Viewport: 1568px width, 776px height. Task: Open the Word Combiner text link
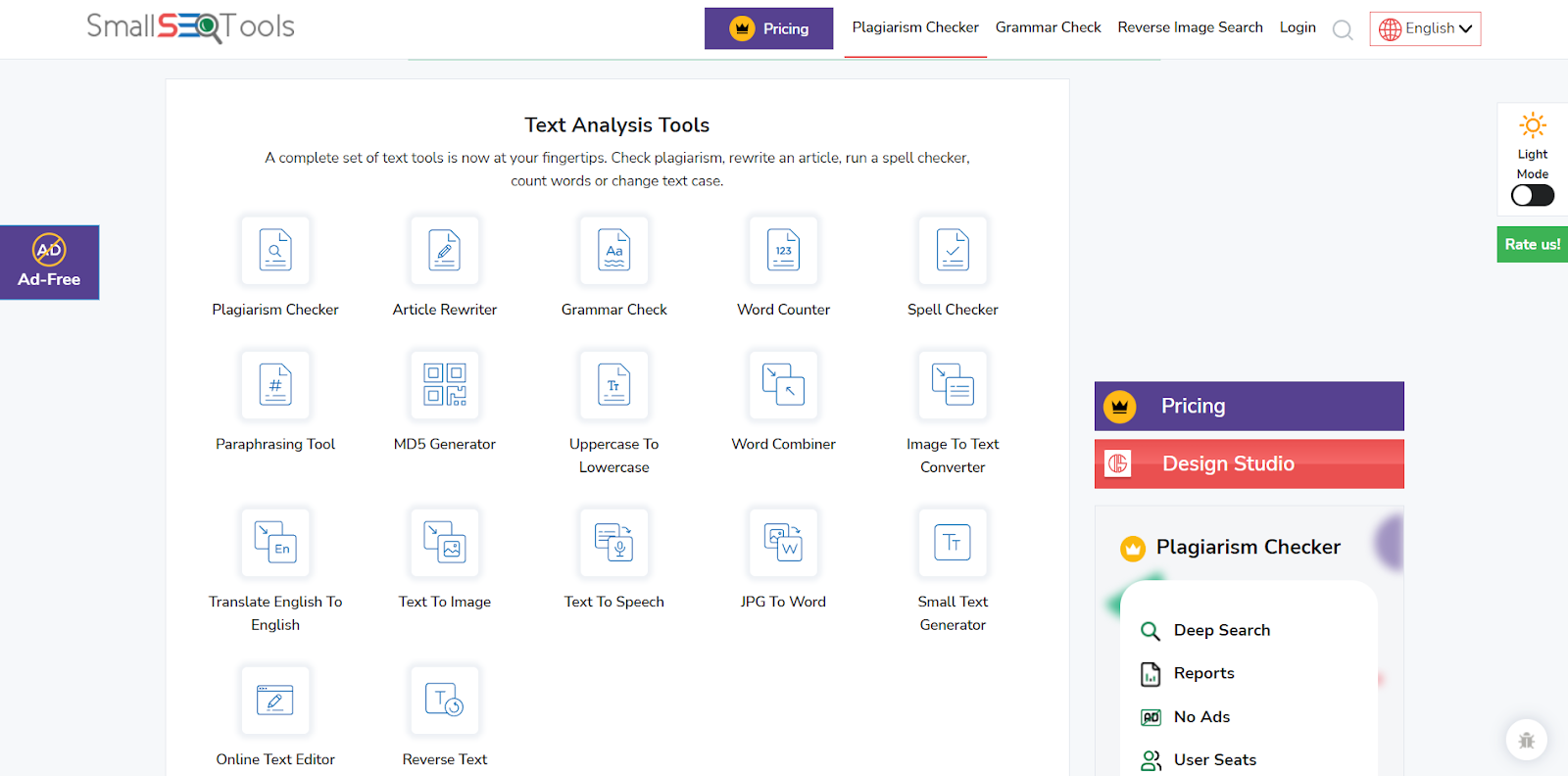coord(784,444)
